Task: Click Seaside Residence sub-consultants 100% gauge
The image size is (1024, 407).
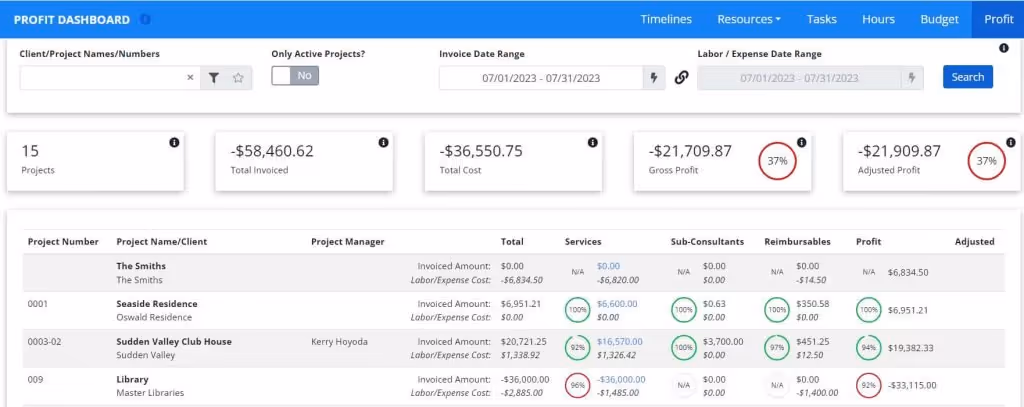Action: pos(684,310)
